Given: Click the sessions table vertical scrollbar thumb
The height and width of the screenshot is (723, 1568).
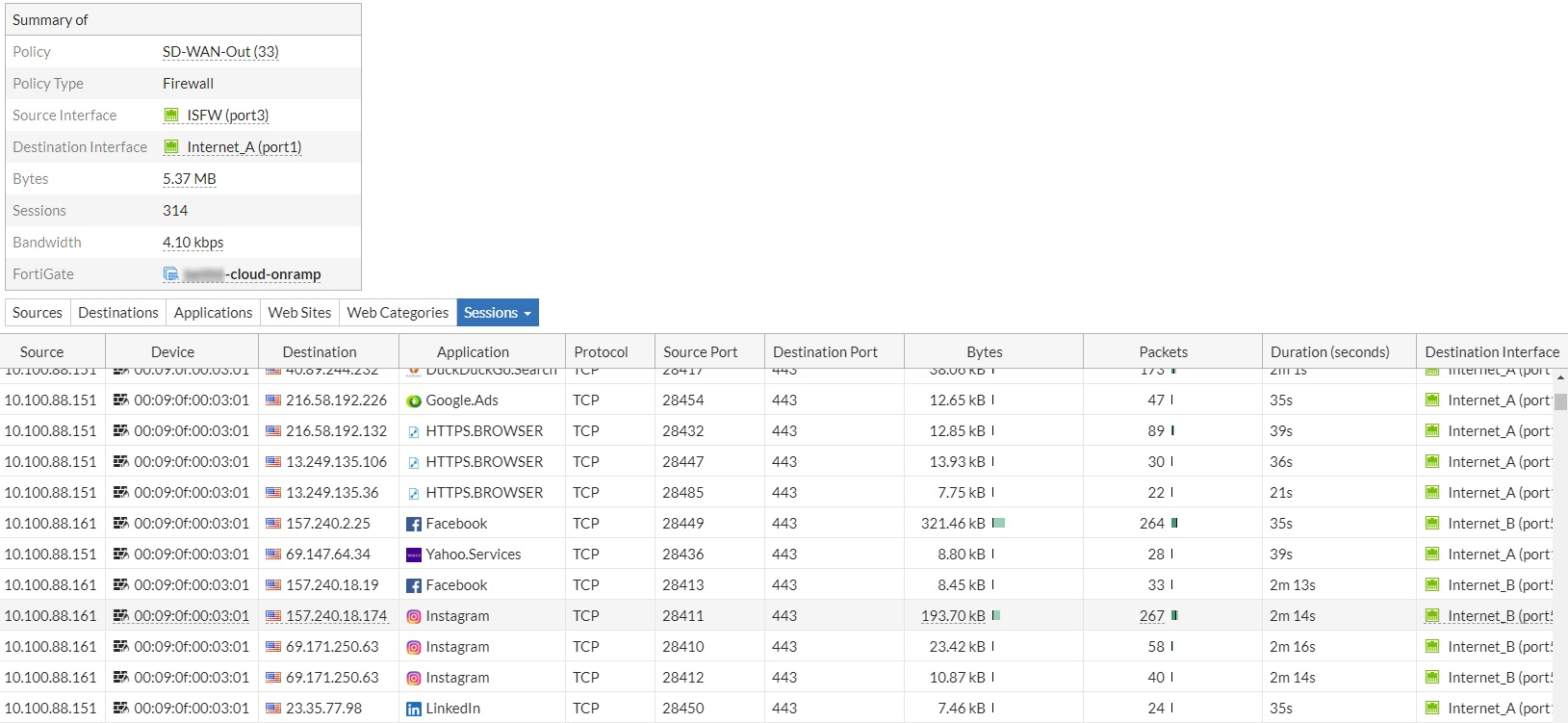Looking at the screenshot, I should point(1560,402).
